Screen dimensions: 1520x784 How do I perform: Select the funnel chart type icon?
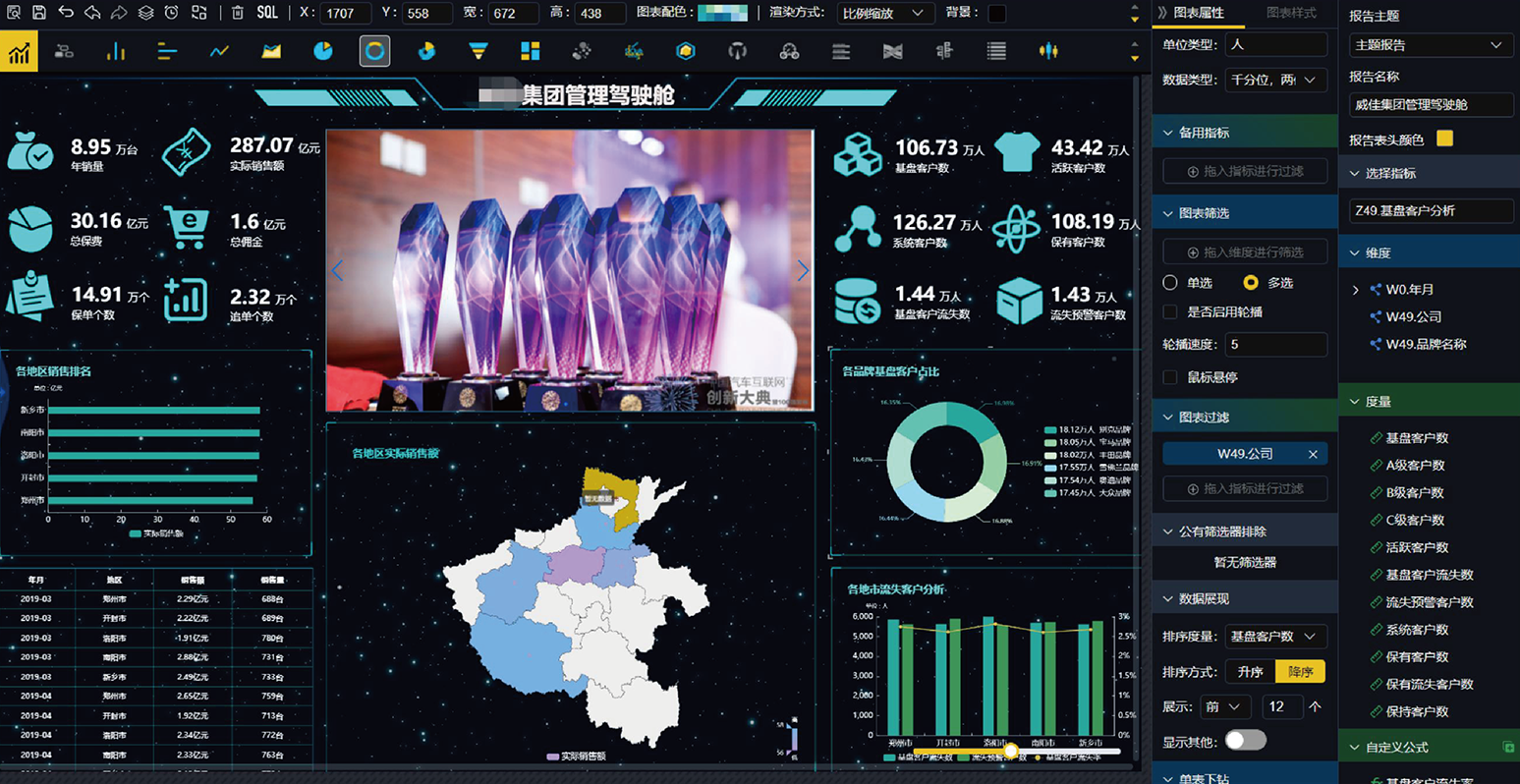point(478,51)
